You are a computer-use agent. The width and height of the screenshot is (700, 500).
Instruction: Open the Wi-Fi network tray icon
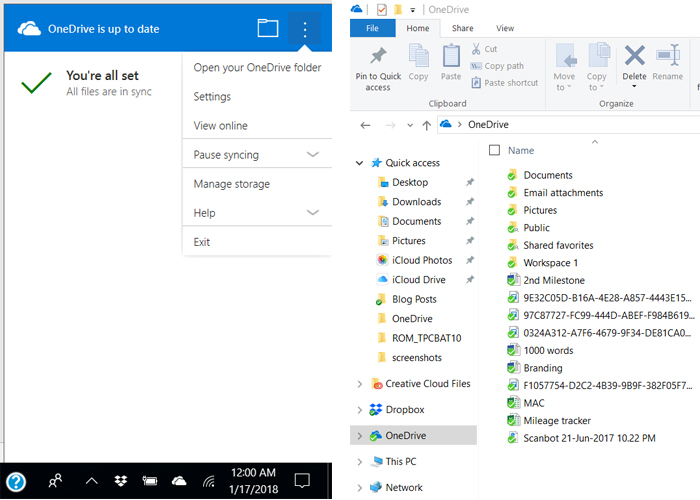tap(208, 481)
